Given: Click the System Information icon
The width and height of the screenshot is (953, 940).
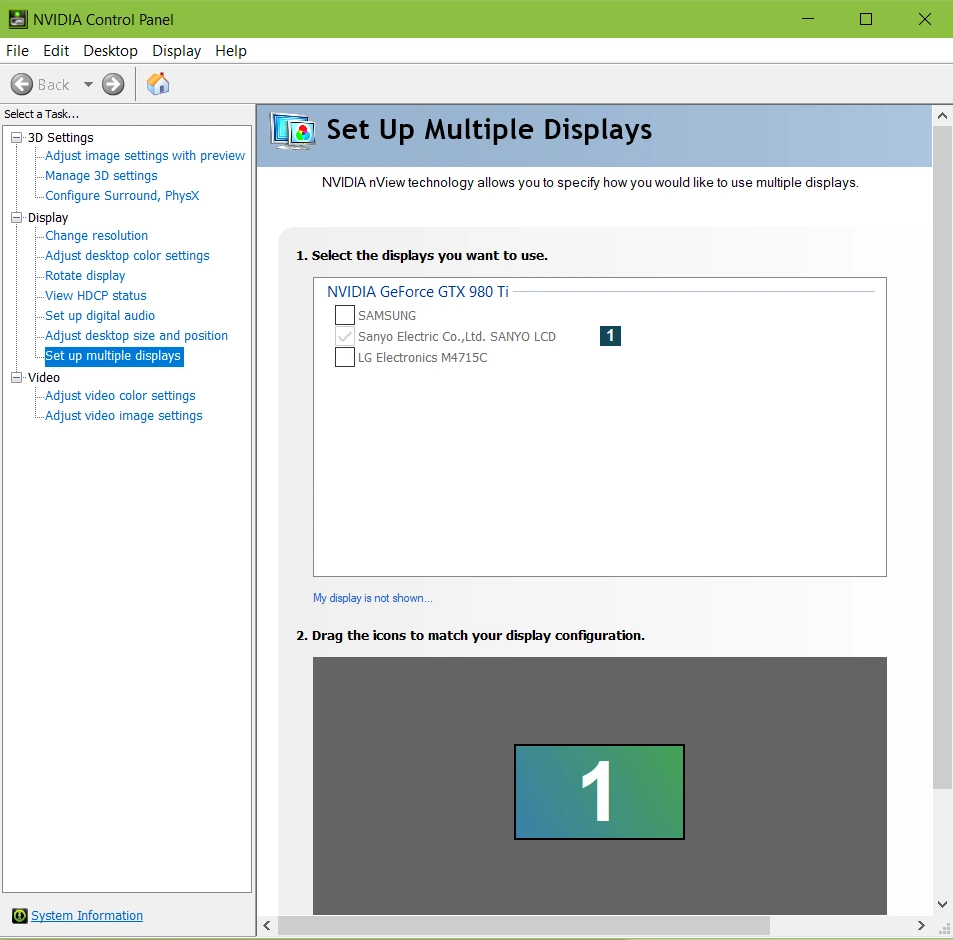Looking at the screenshot, I should click(x=19, y=915).
